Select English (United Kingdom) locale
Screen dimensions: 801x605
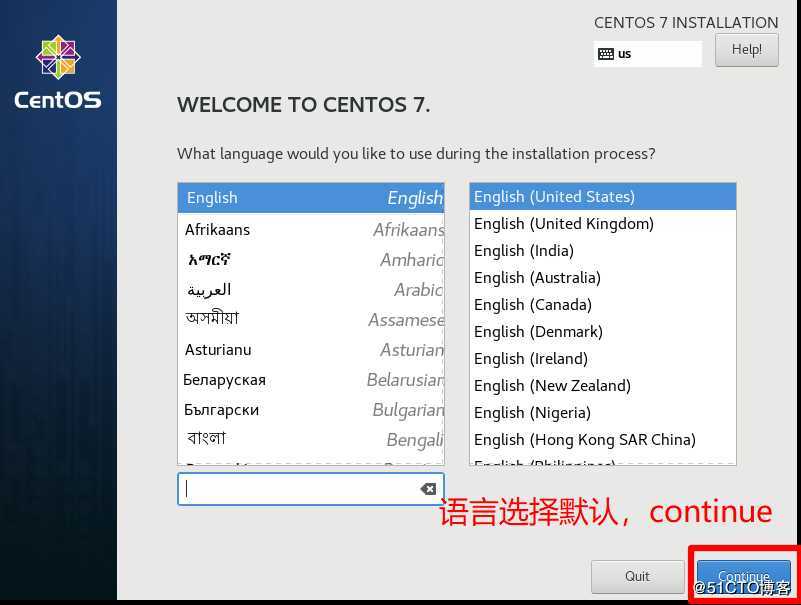tap(603, 224)
